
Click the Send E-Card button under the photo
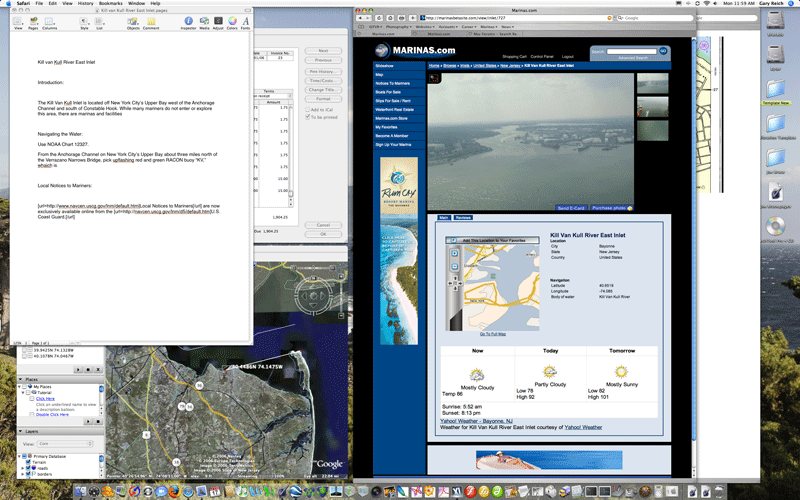pyautogui.click(x=571, y=208)
